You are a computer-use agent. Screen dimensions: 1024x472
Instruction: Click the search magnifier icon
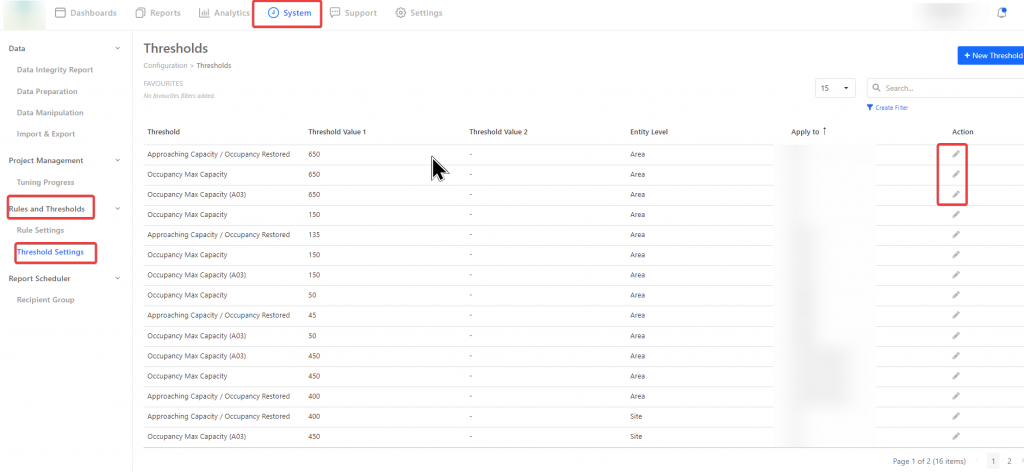pyautogui.click(x=876, y=88)
